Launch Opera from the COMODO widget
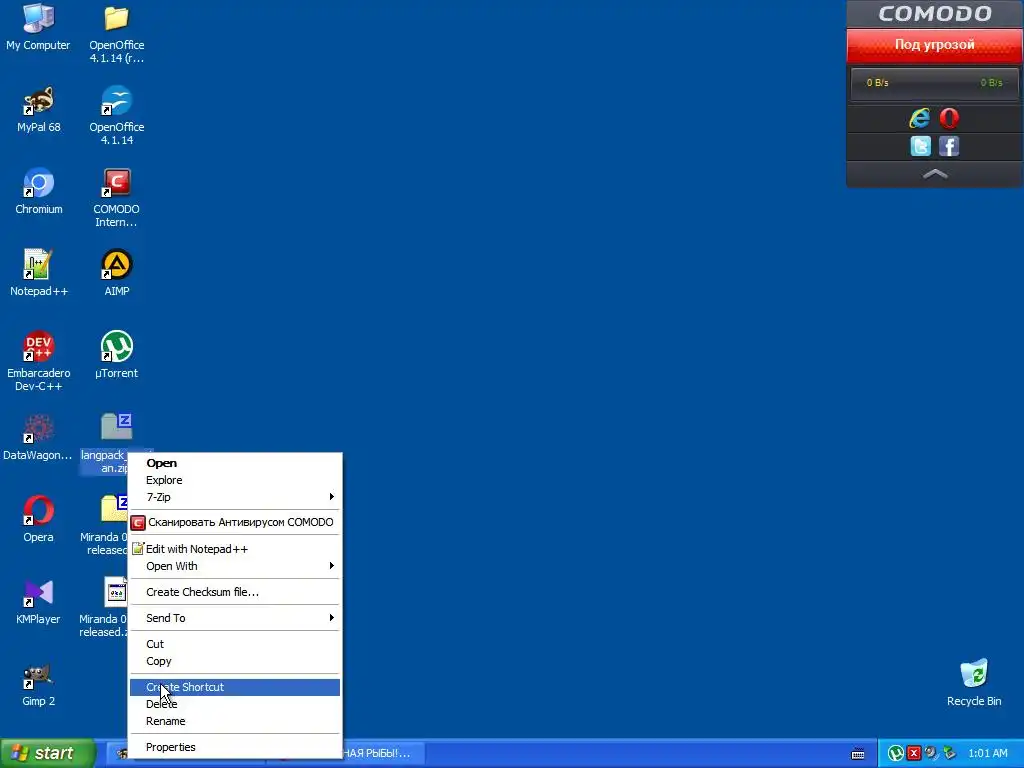This screenshot has height=768, width=1024. coord(949,118)
